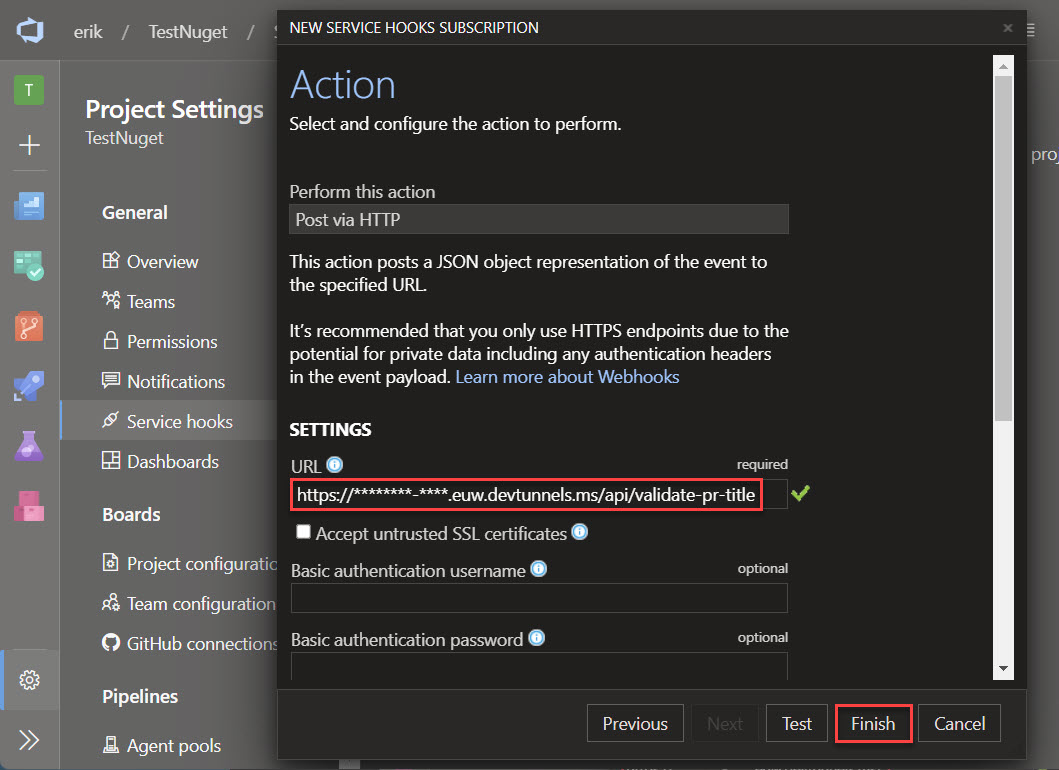
Task: Open Dashboards in Project Settings menu
Action: [160, 461]
